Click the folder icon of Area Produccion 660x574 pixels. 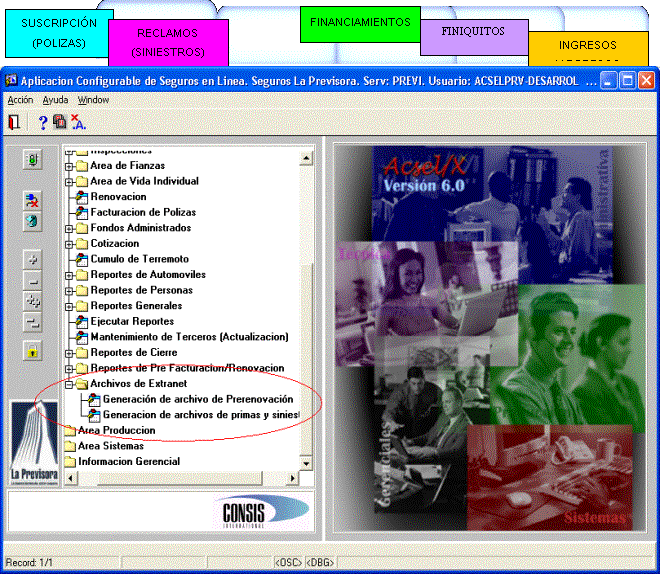[70, 430]
